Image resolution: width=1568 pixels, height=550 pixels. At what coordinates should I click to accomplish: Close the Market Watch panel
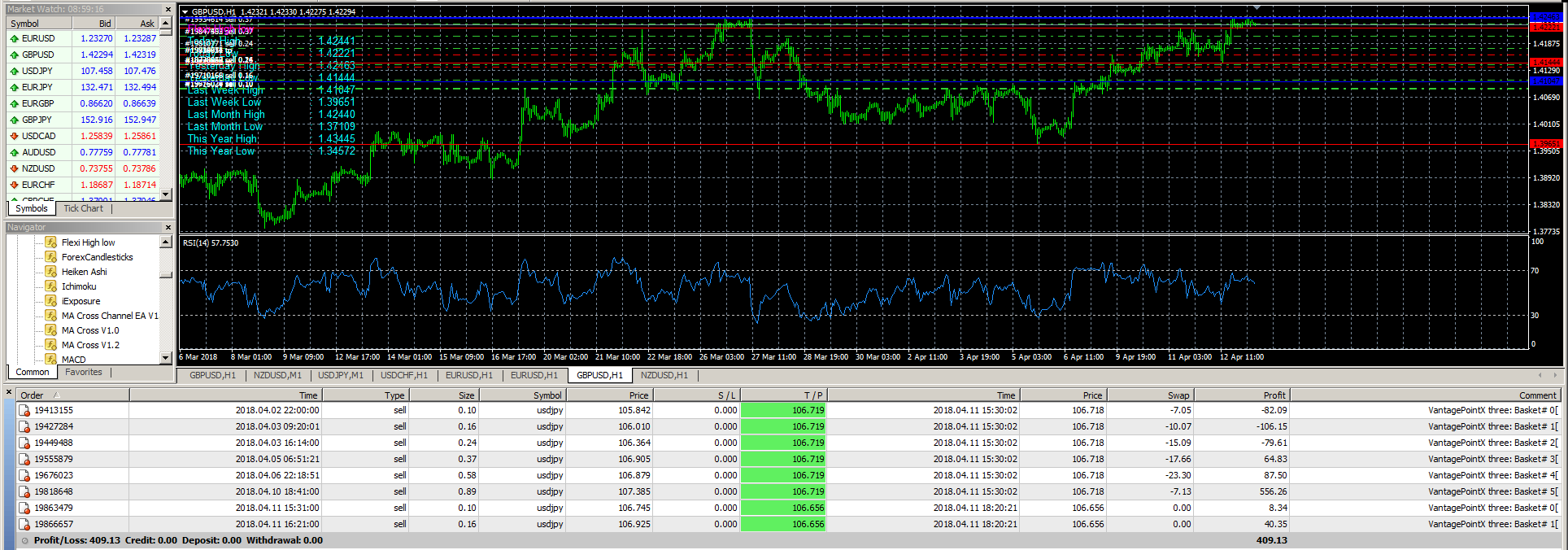point(168,10)
